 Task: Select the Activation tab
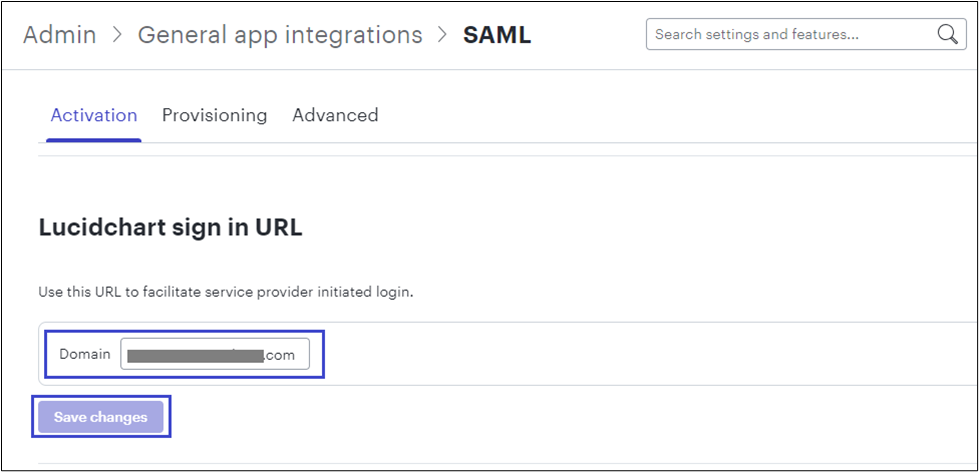pyautogui.click(x=94, y=115)
